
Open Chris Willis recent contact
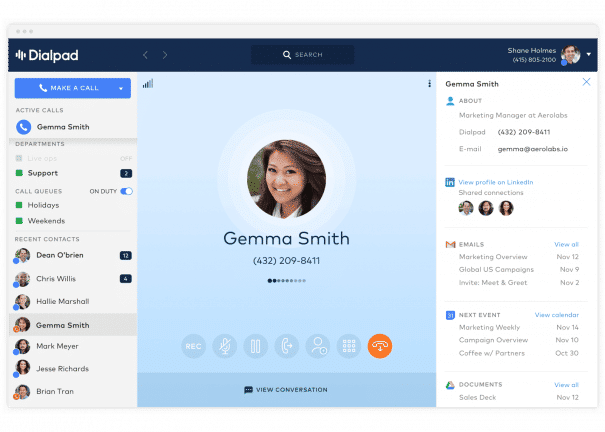73,279
